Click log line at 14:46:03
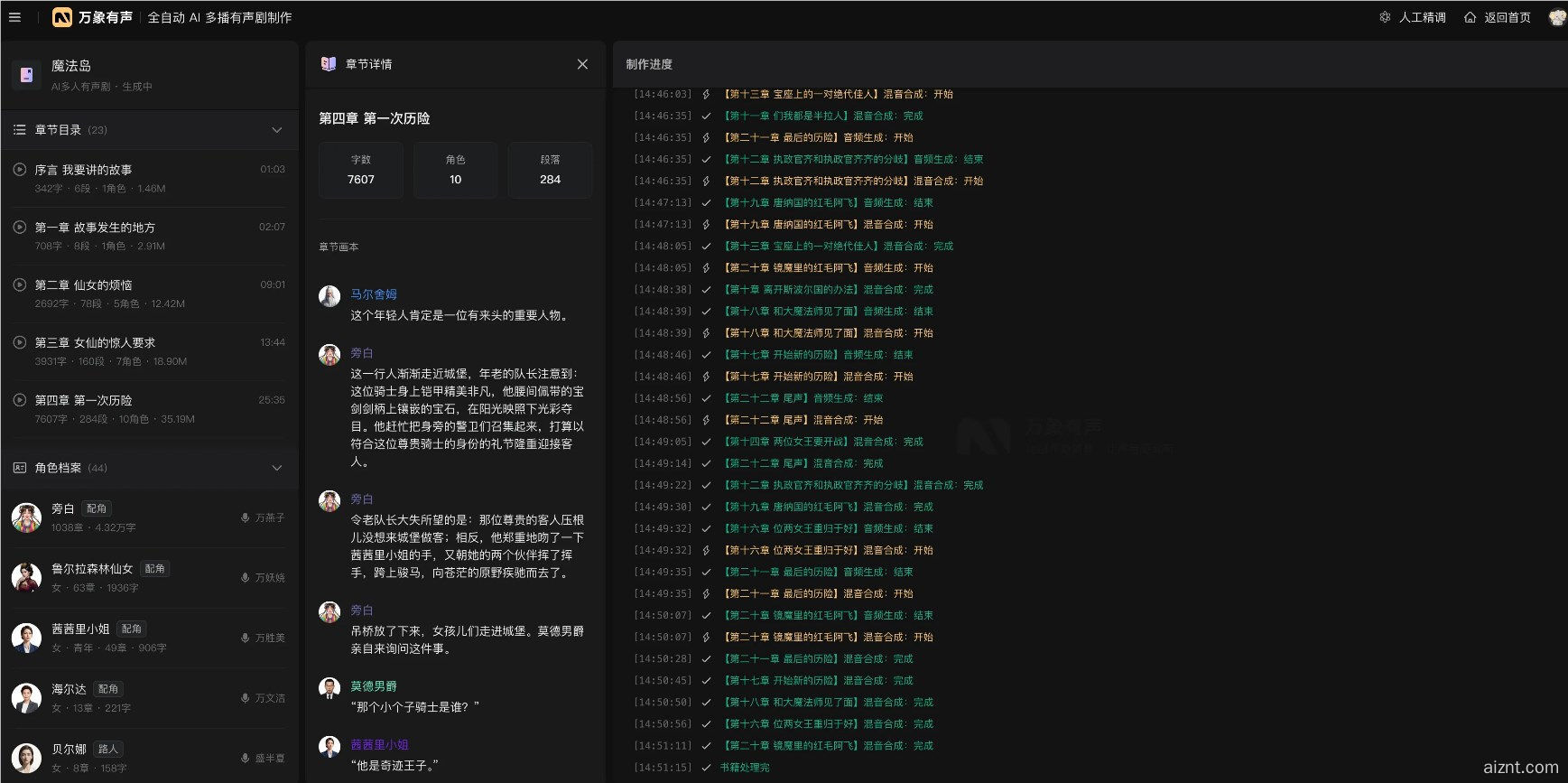 pyautogui.click(x=794, y=94)
